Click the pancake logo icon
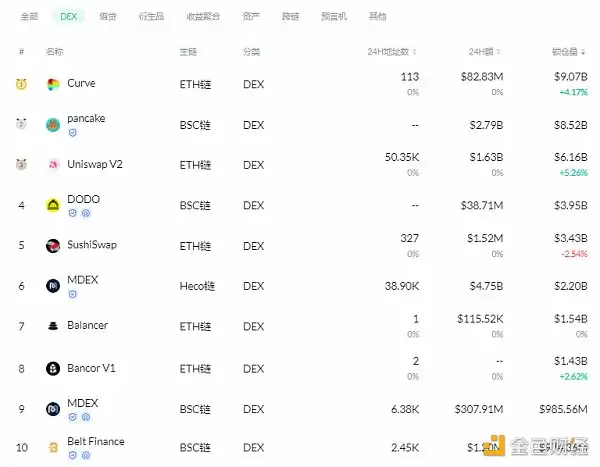The height and width of the screenshot is (467, 600). click(x=53, y=125)
